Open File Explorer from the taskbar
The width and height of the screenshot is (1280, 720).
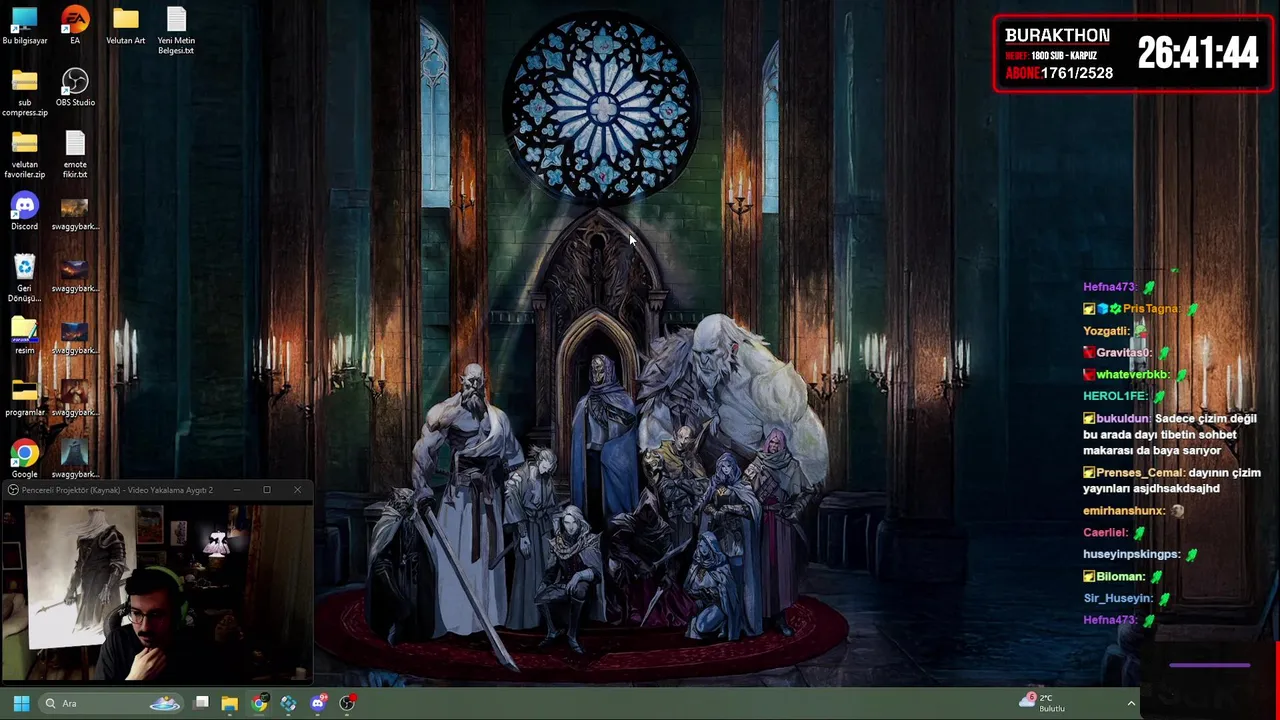[x=230, y=703]
